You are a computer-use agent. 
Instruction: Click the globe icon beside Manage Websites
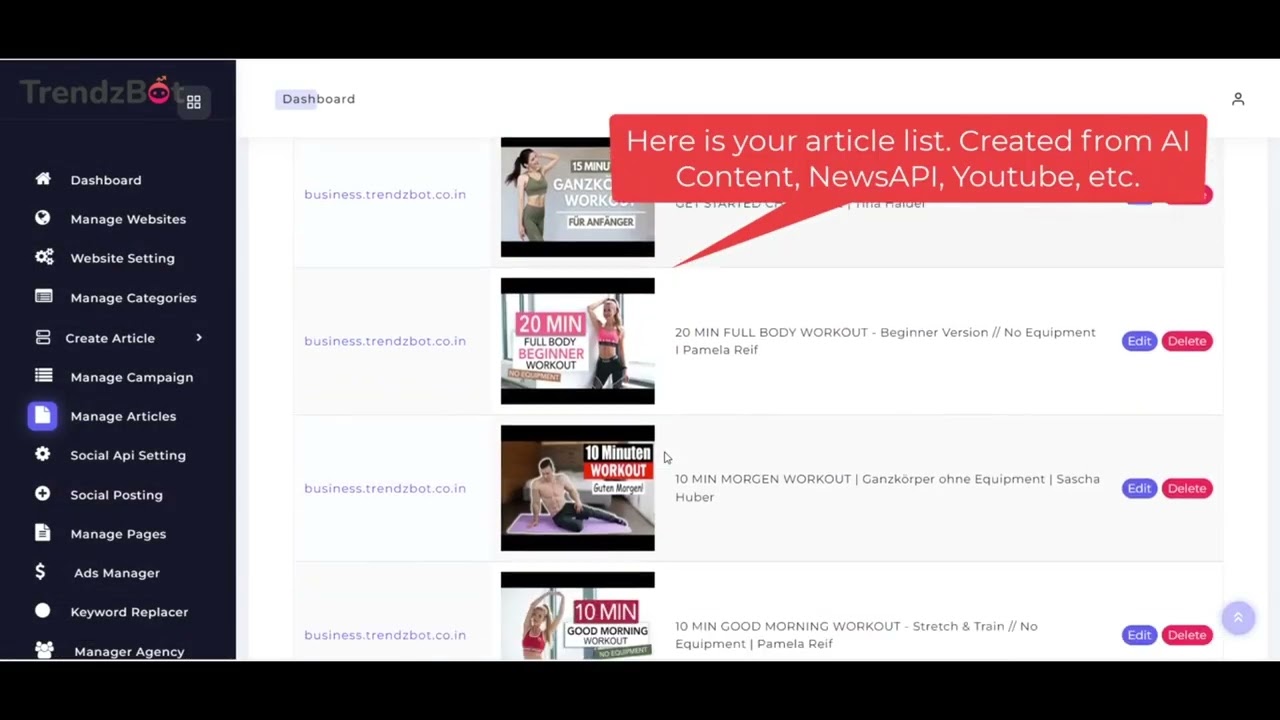43,218
